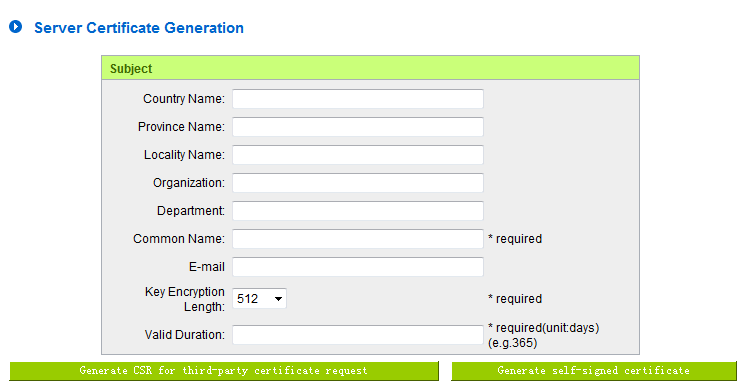Click the Department text field
Screen dimensions: 746x390
coord(358,211)
